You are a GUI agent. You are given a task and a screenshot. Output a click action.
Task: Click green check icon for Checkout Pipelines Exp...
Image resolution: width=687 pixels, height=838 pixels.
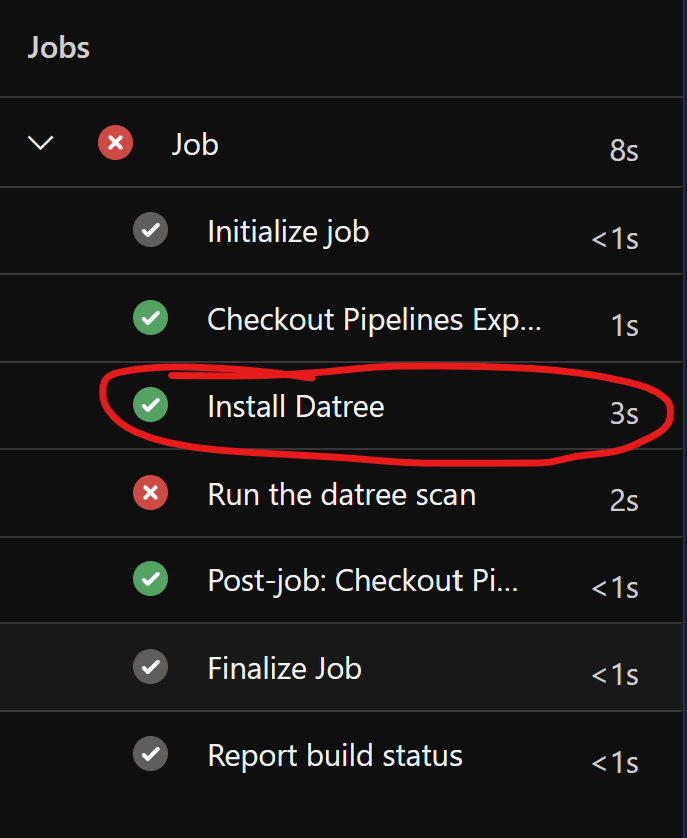point(151,317)
